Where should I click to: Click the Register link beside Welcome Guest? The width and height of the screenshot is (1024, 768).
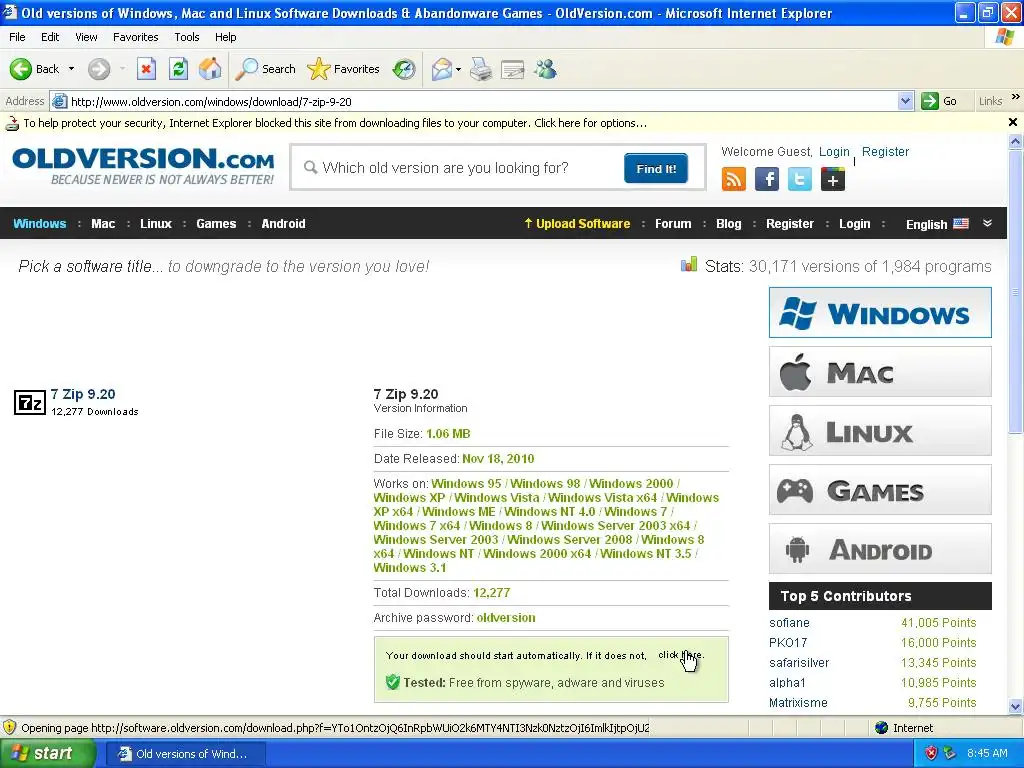coord(885,152)
